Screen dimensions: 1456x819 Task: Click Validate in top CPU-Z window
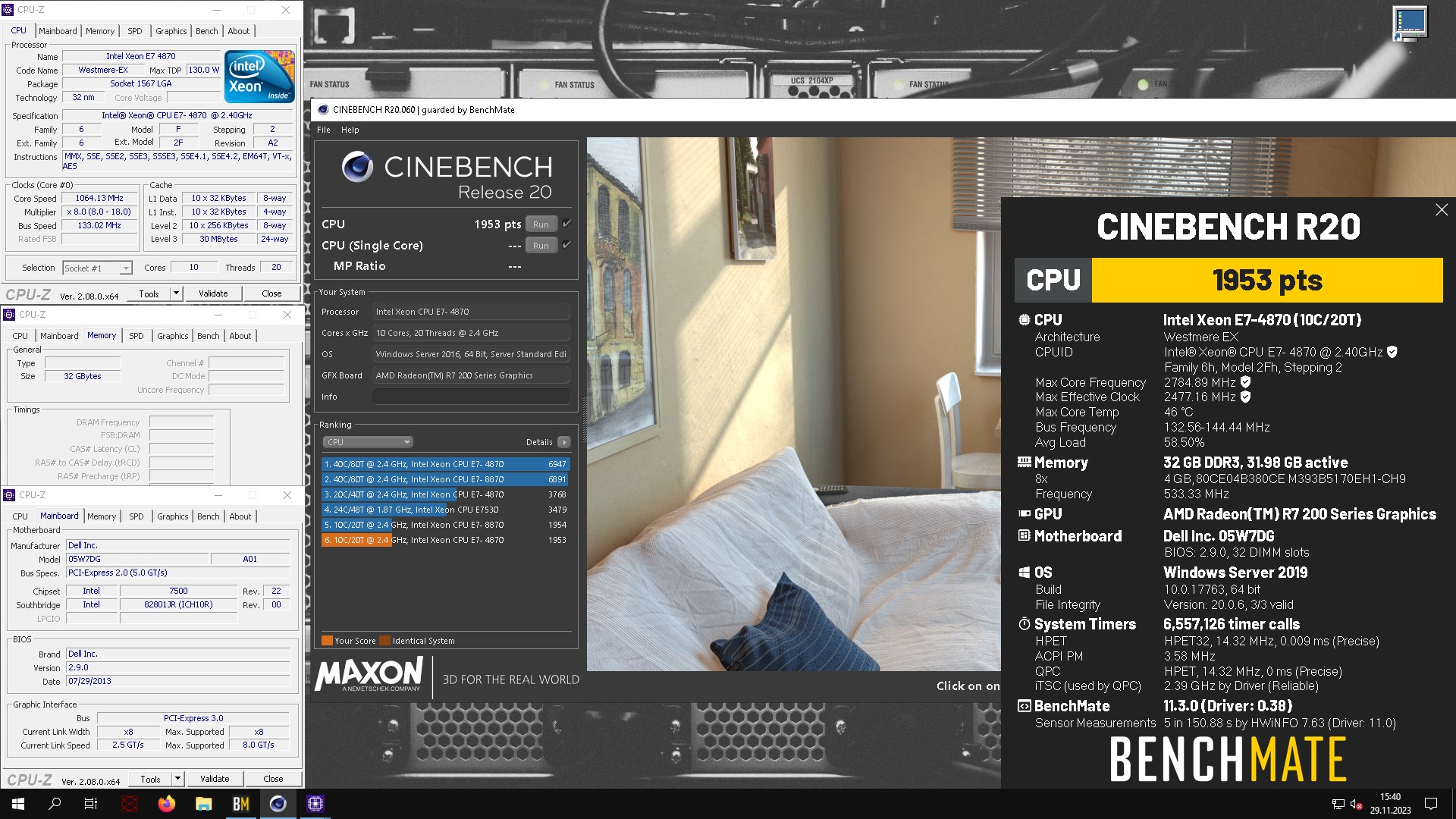coord(213,293)
